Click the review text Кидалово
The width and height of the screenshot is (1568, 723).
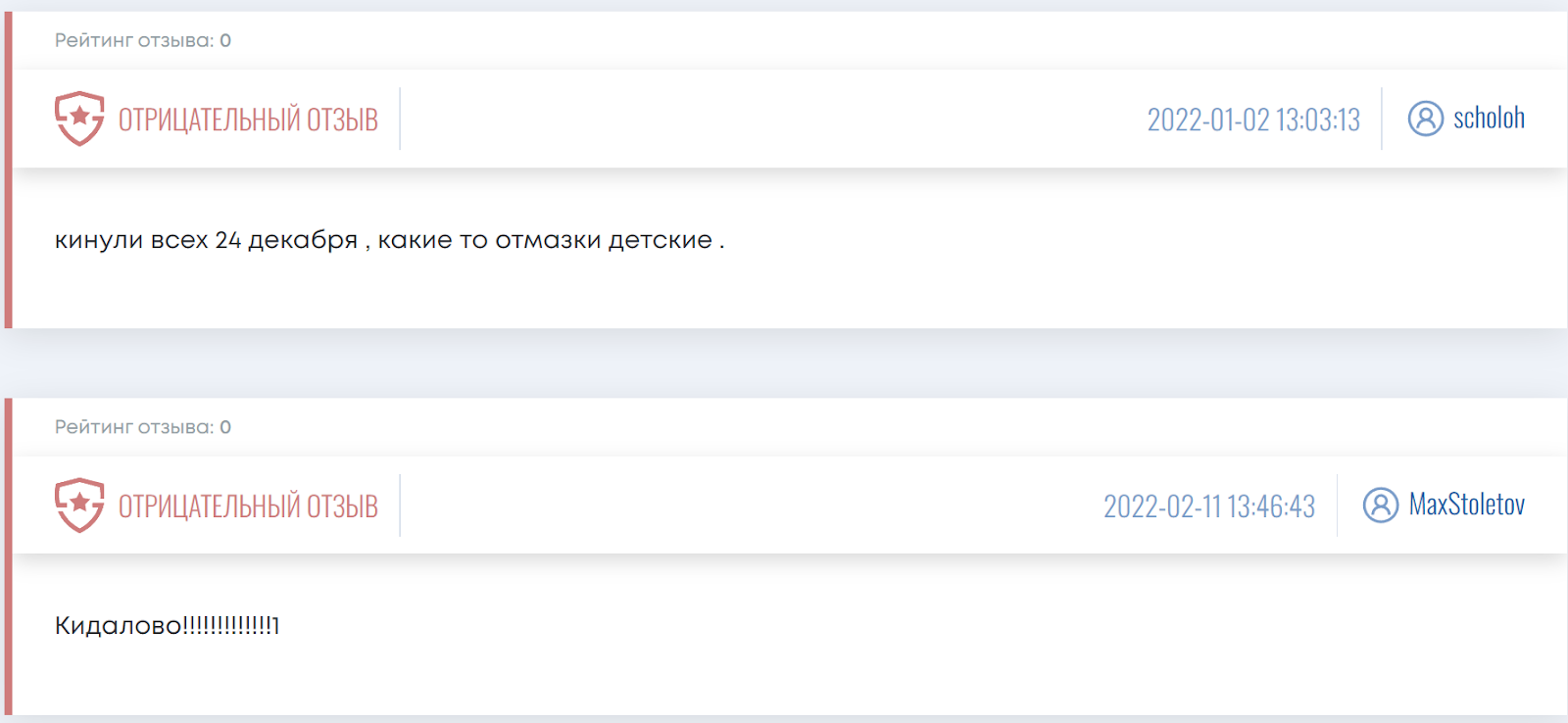pos(168,625)
